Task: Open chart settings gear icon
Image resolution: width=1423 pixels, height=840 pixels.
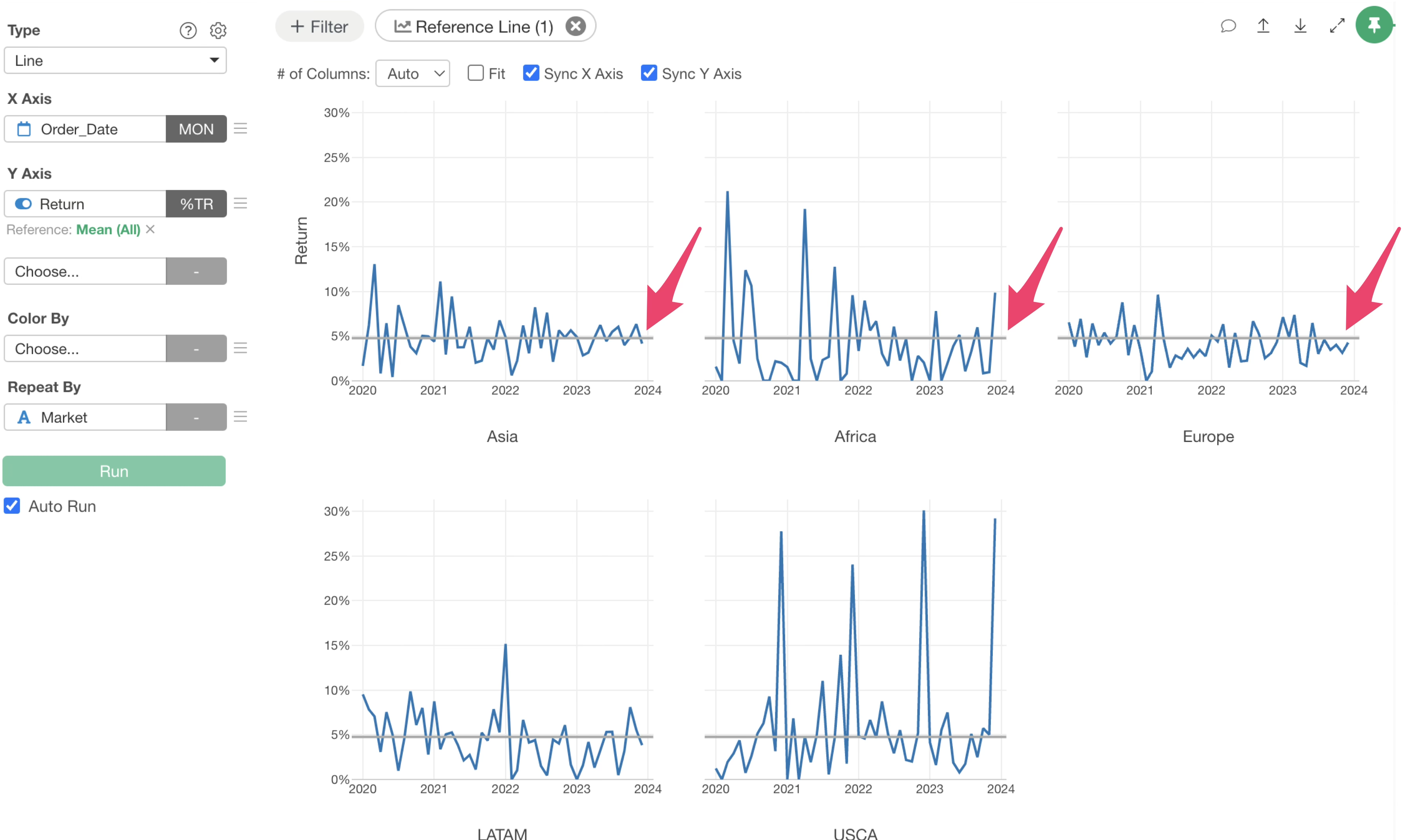Action: [218, 30]
